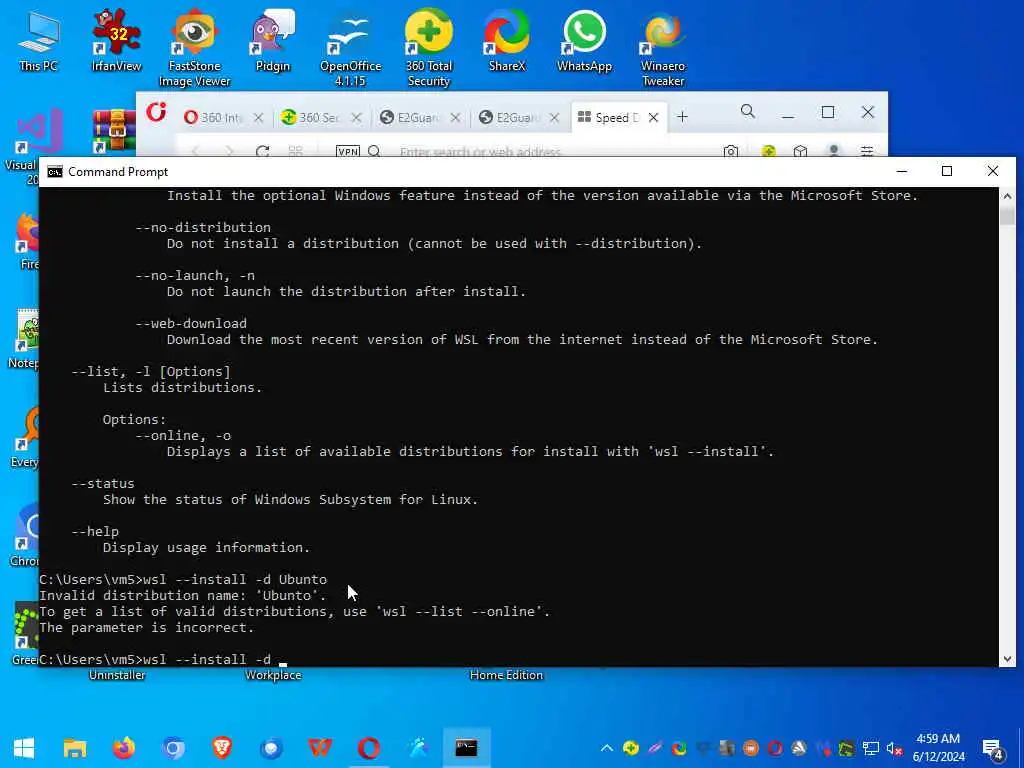Open the muted volume tray icon
Viewport: 1024px width, 768px height.
tap(895, 748)
